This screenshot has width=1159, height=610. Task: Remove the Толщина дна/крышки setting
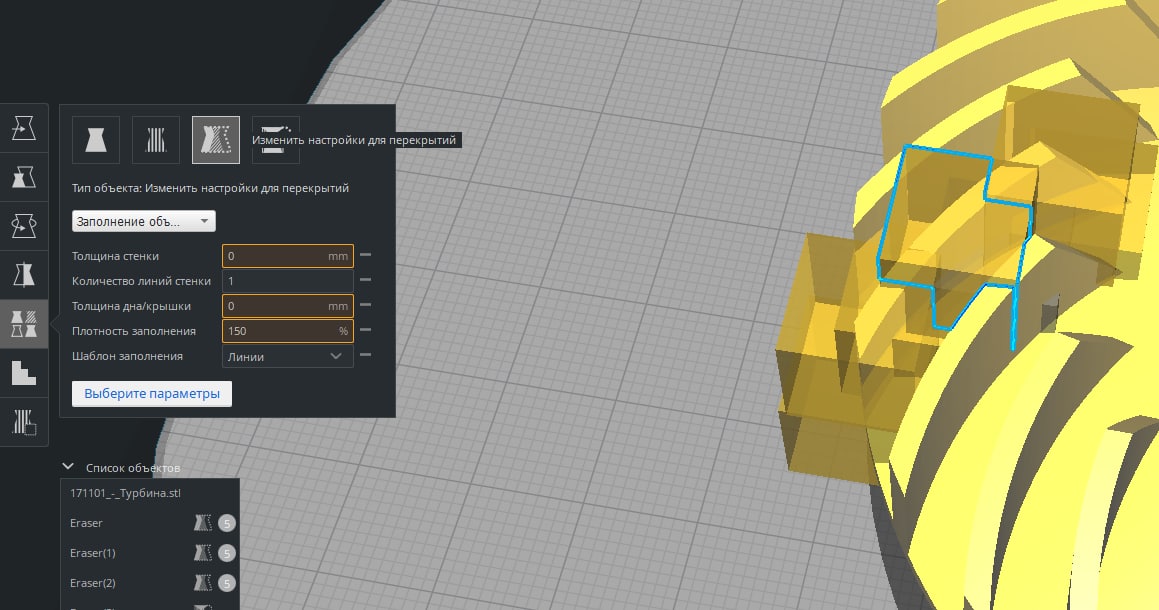pyautogui.click(x=365, y=305)
